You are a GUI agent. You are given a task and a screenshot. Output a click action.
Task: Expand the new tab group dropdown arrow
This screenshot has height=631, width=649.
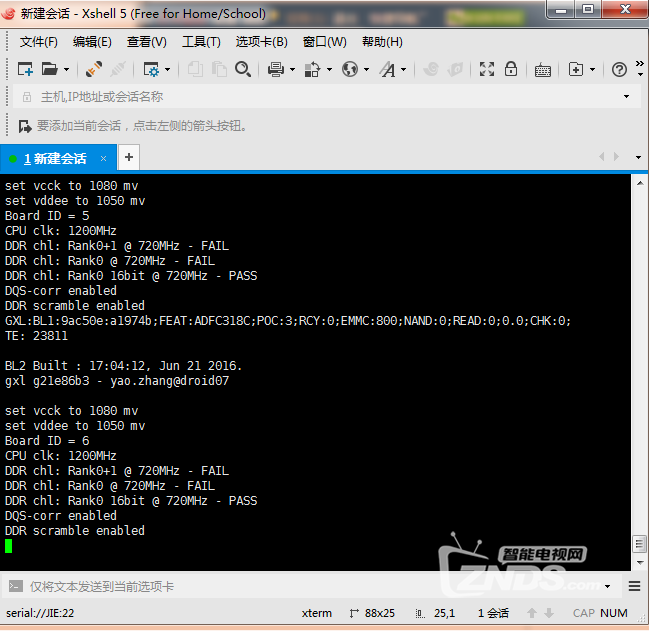pyautogui.click(x=592, y=70)
